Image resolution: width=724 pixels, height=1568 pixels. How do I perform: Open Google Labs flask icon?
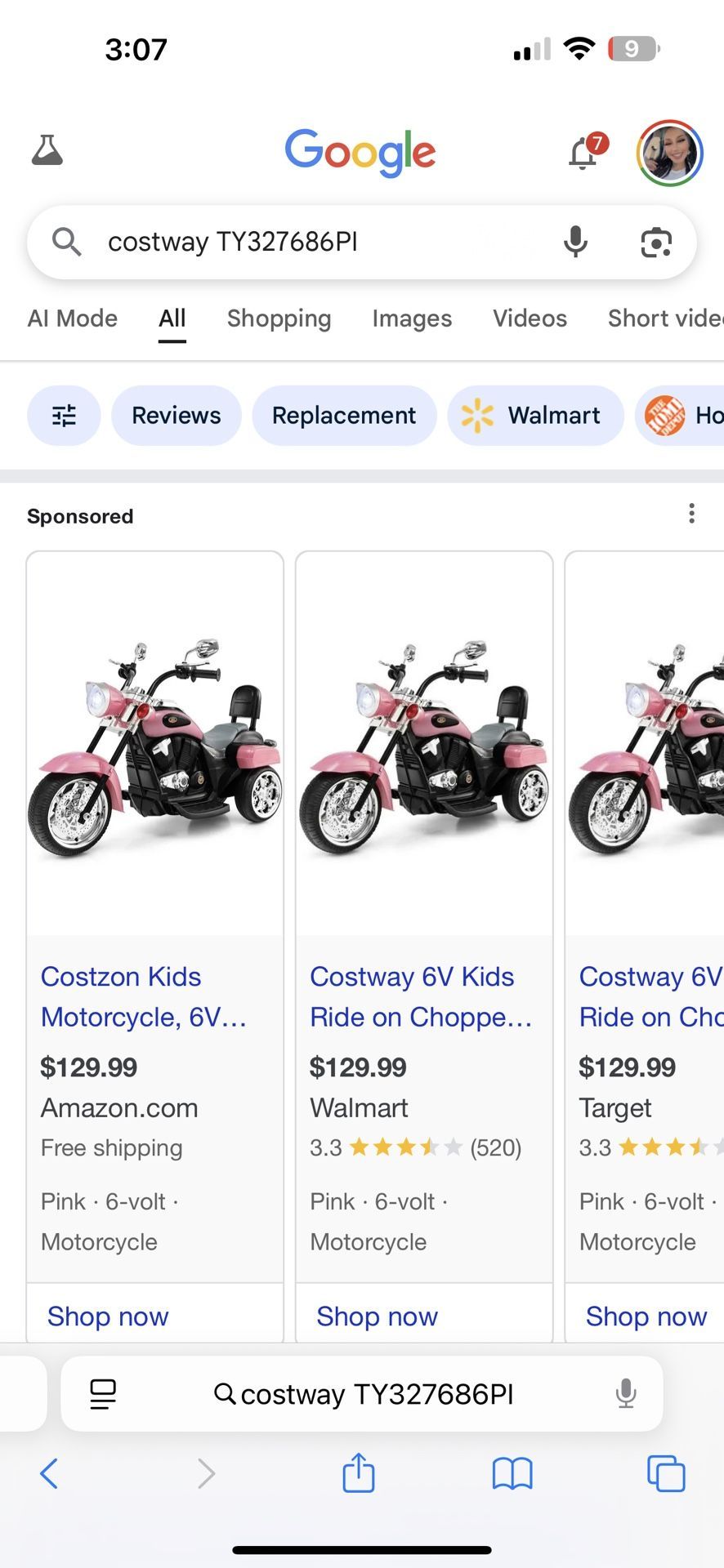[47, 151]
